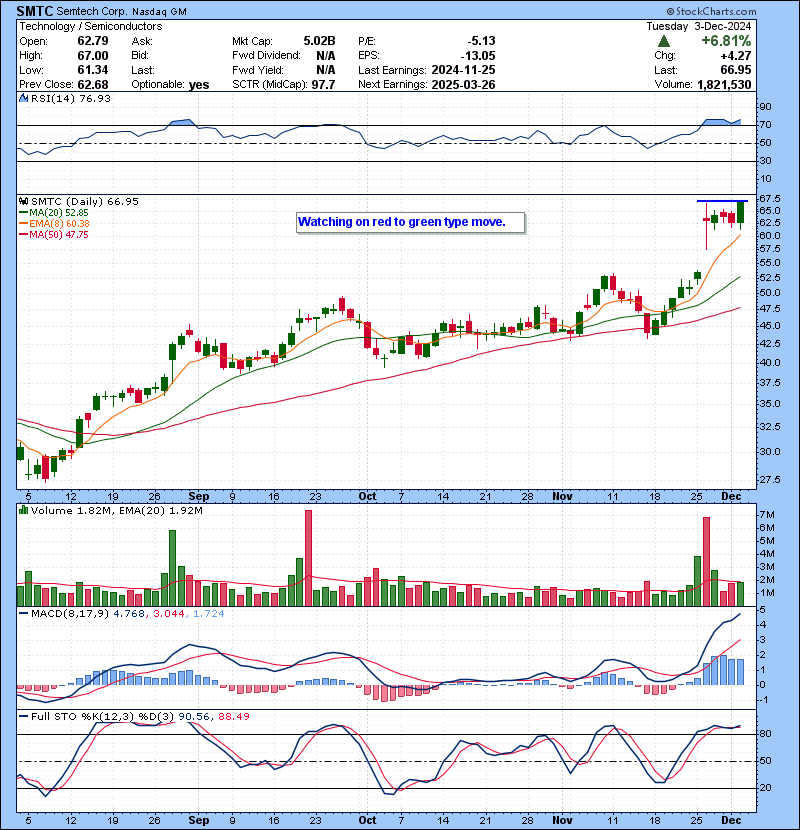
Task: Click the RSI(14) 76.93 label
Action: [70, 98]
